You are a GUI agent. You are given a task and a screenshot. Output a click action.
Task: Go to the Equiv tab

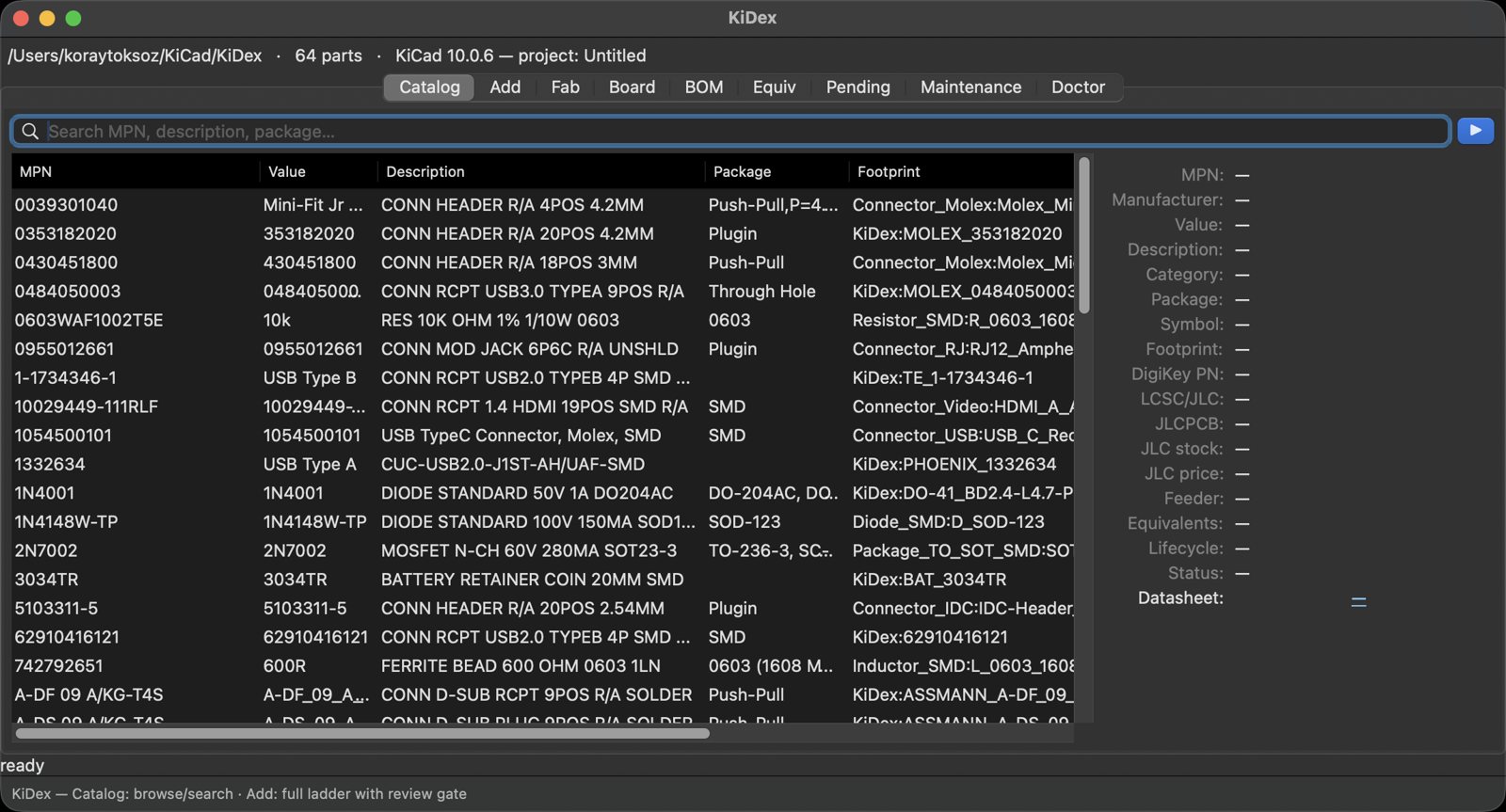tap(774, 87)
